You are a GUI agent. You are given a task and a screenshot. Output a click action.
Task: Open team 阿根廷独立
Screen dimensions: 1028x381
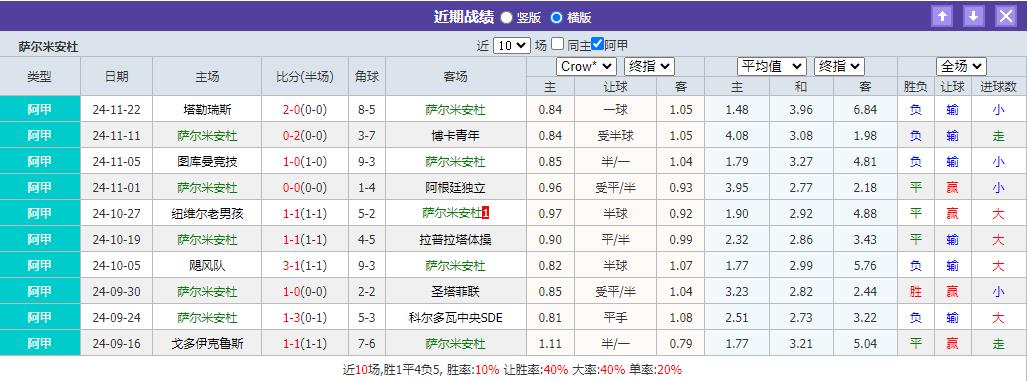coord(456,188)
